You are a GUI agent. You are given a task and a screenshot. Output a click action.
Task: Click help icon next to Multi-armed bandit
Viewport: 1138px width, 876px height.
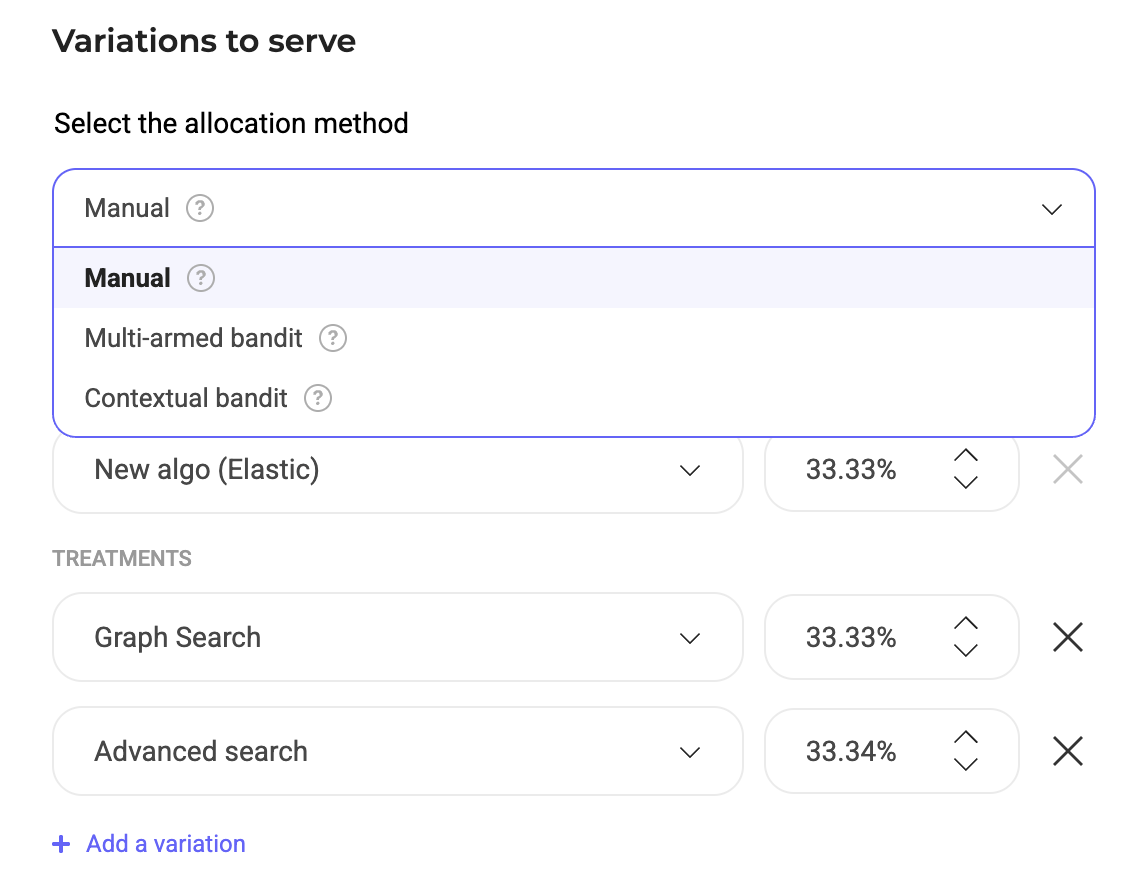332,338
